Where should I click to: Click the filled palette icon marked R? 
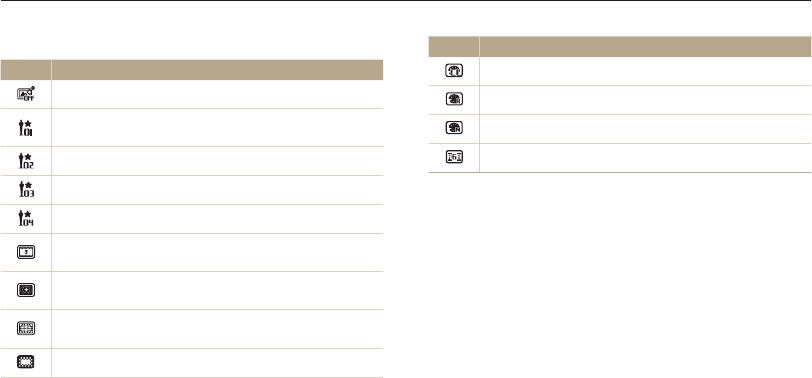click(454, 100)
